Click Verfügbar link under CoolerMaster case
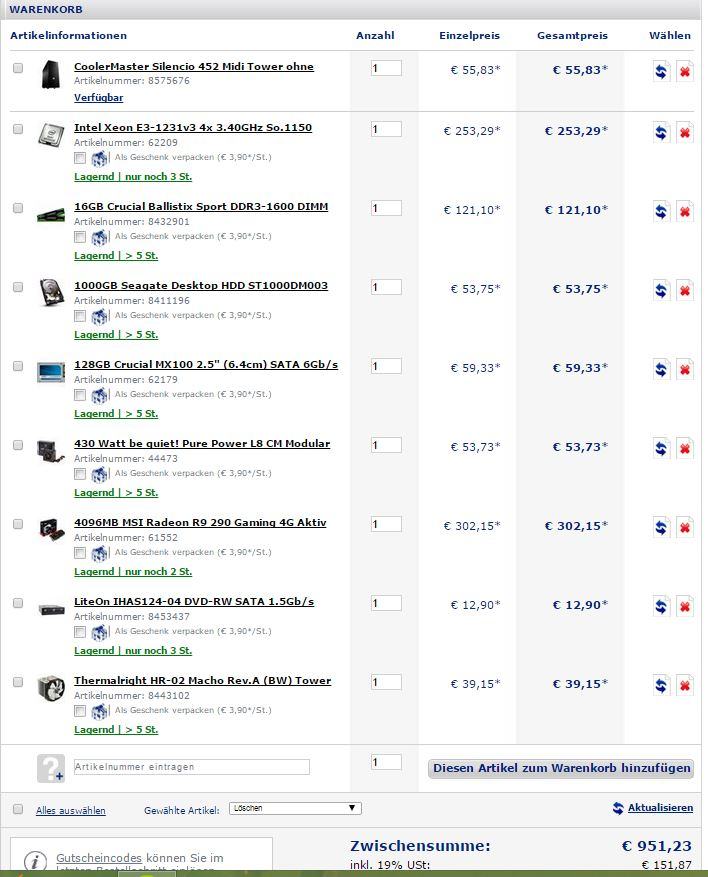This screenshot has width=708, height=877. [98, 98]
